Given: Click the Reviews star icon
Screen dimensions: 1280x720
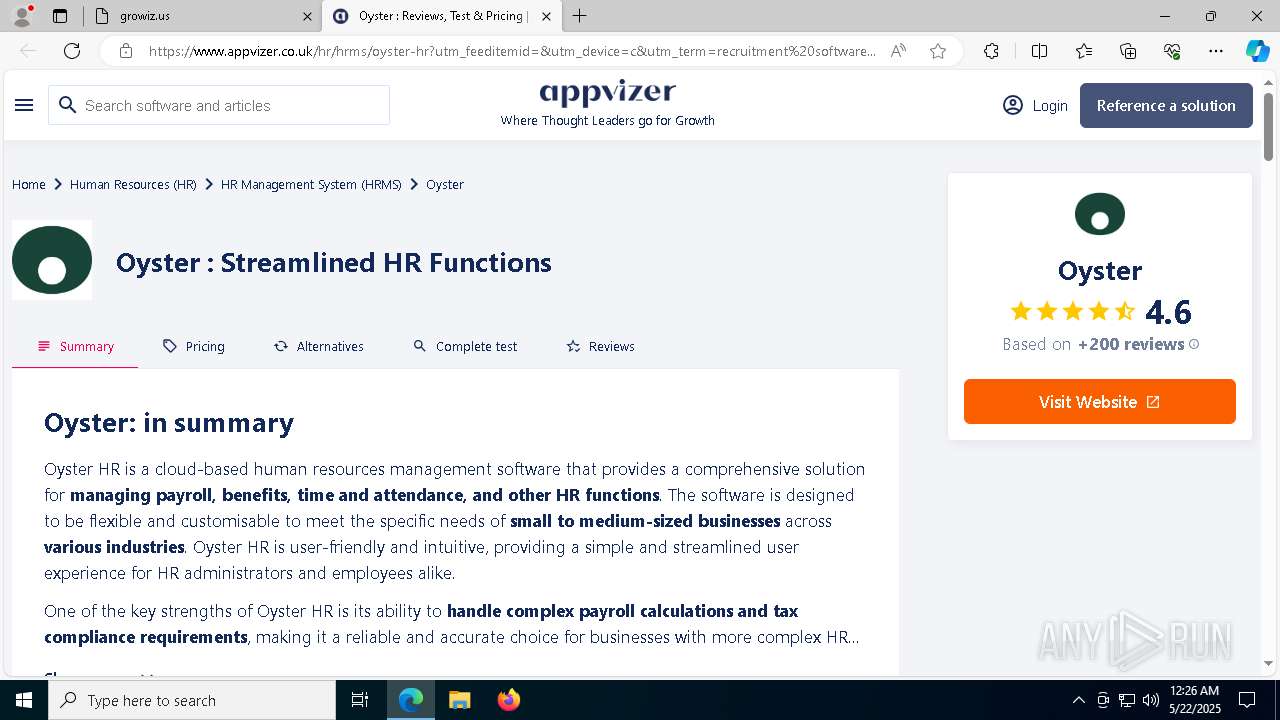Looking at the screenshot, I should (573, 346).
